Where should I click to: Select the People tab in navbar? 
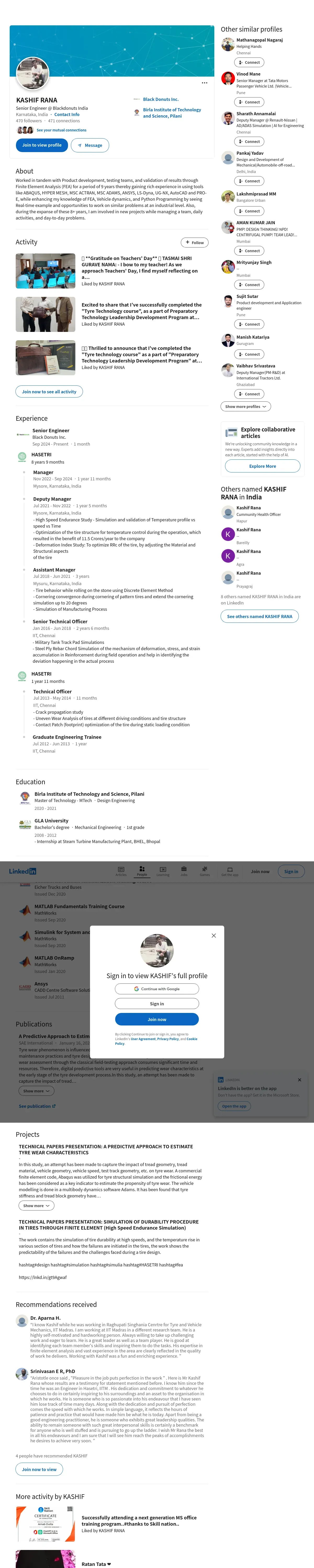click(x=142, y=871)
